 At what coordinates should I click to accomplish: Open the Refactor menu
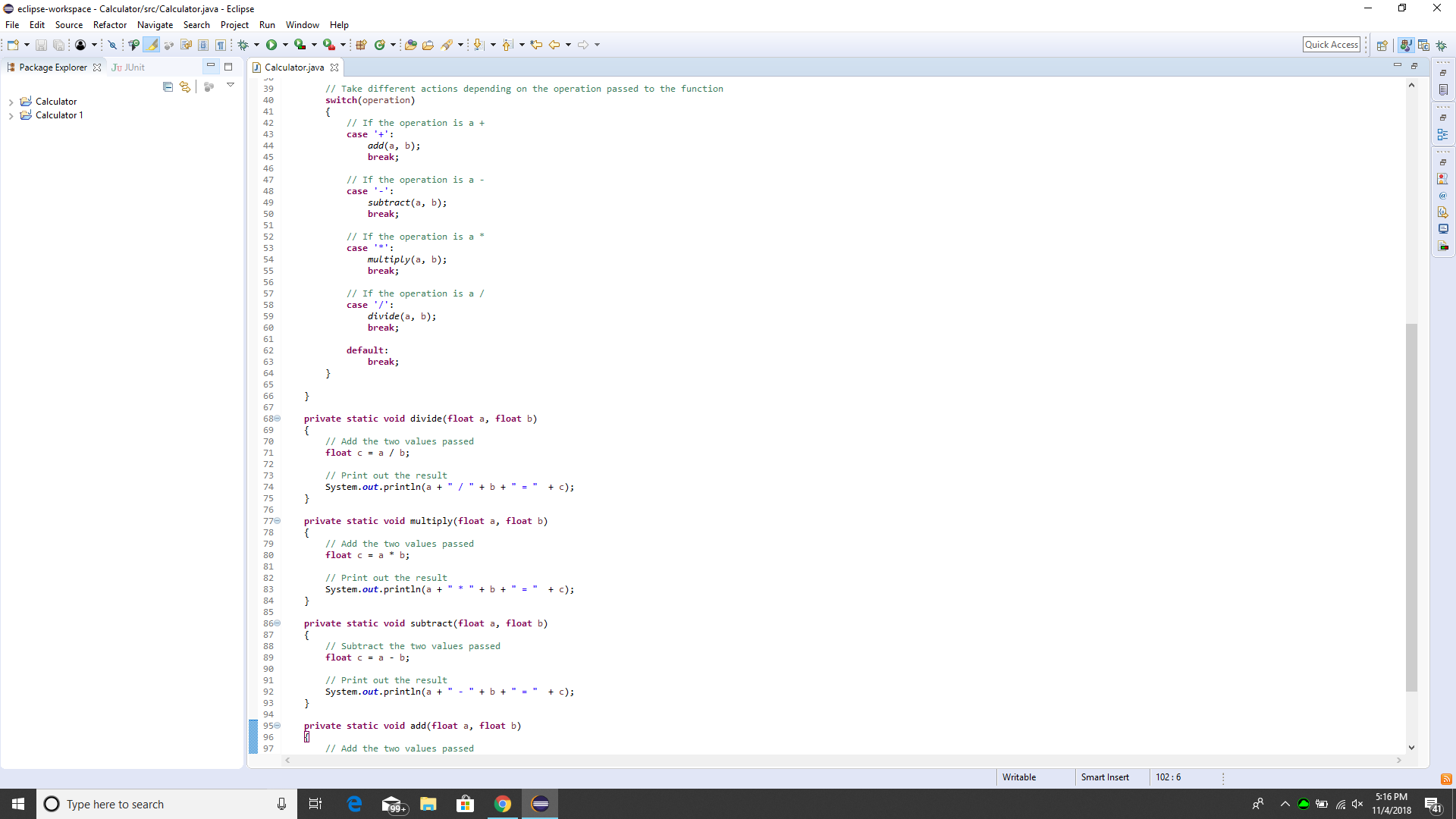click(109, 25)
